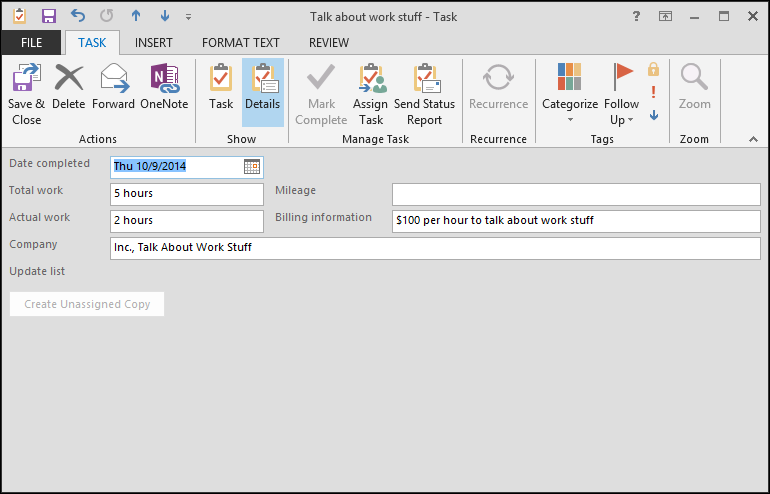Undo the last action

[x=78, y=16]
